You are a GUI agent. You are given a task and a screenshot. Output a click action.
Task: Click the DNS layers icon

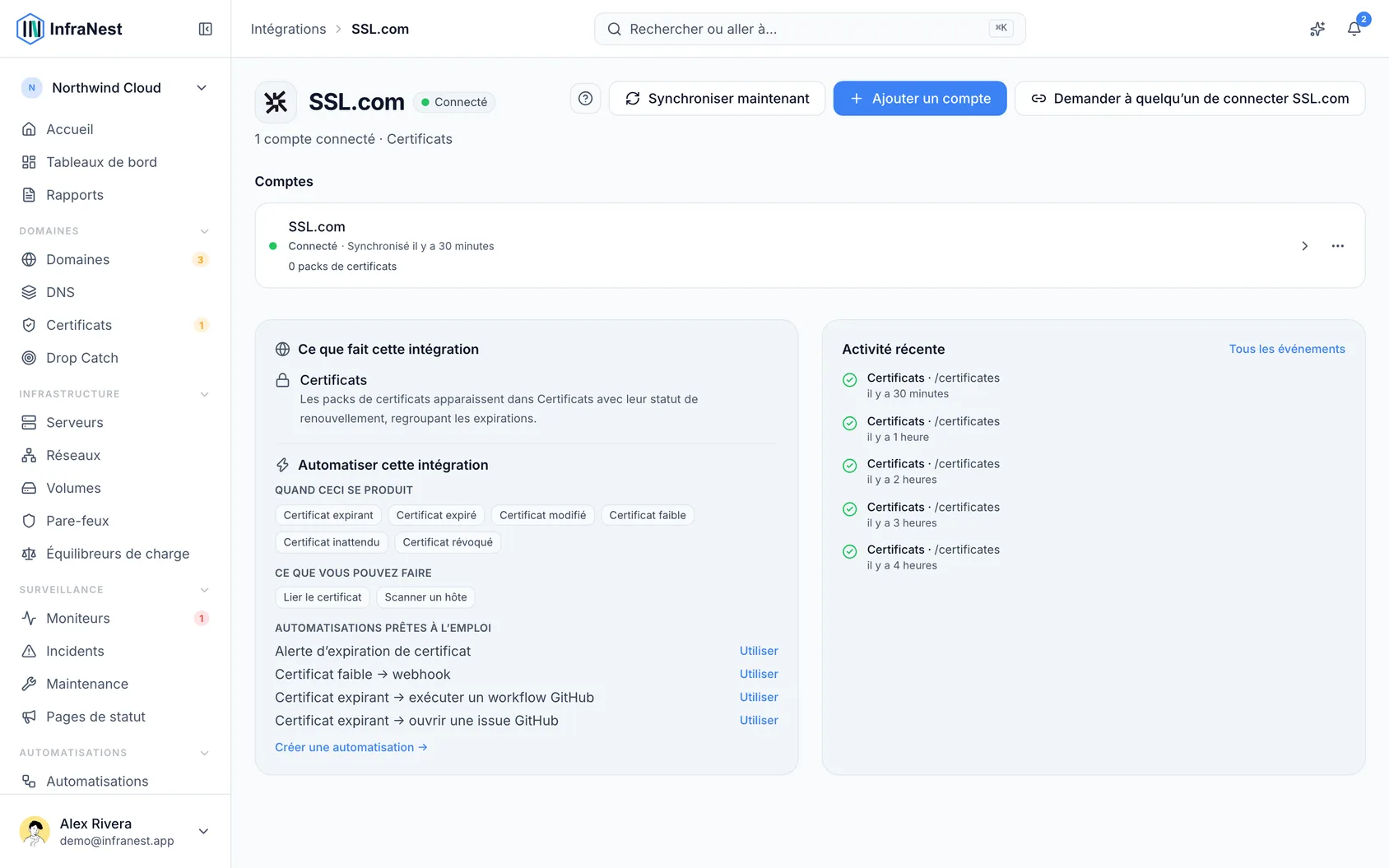pyautogui.click(x=29, y=292)
